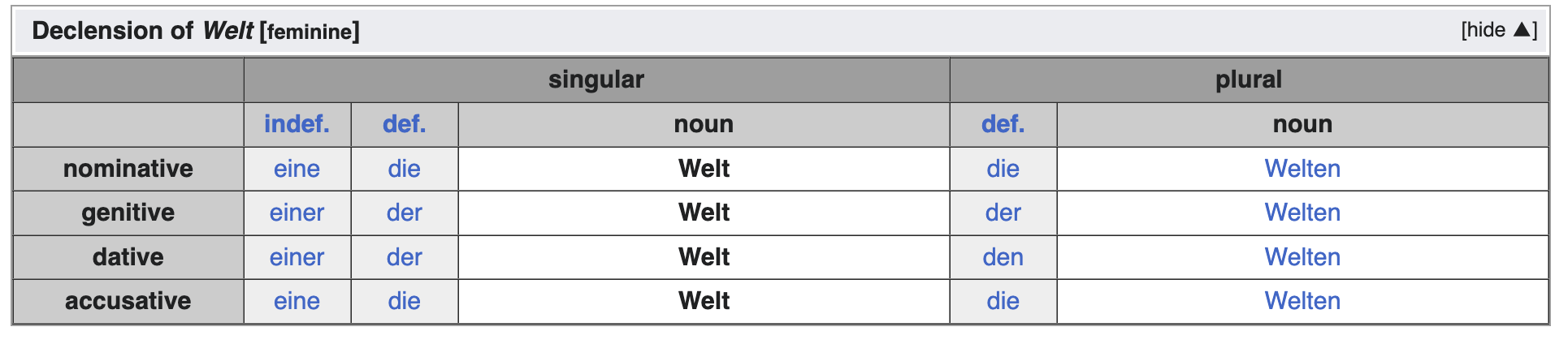Click plural article 'die' in accusative row
1568x344 pixels.
(x=1003, y=301)
